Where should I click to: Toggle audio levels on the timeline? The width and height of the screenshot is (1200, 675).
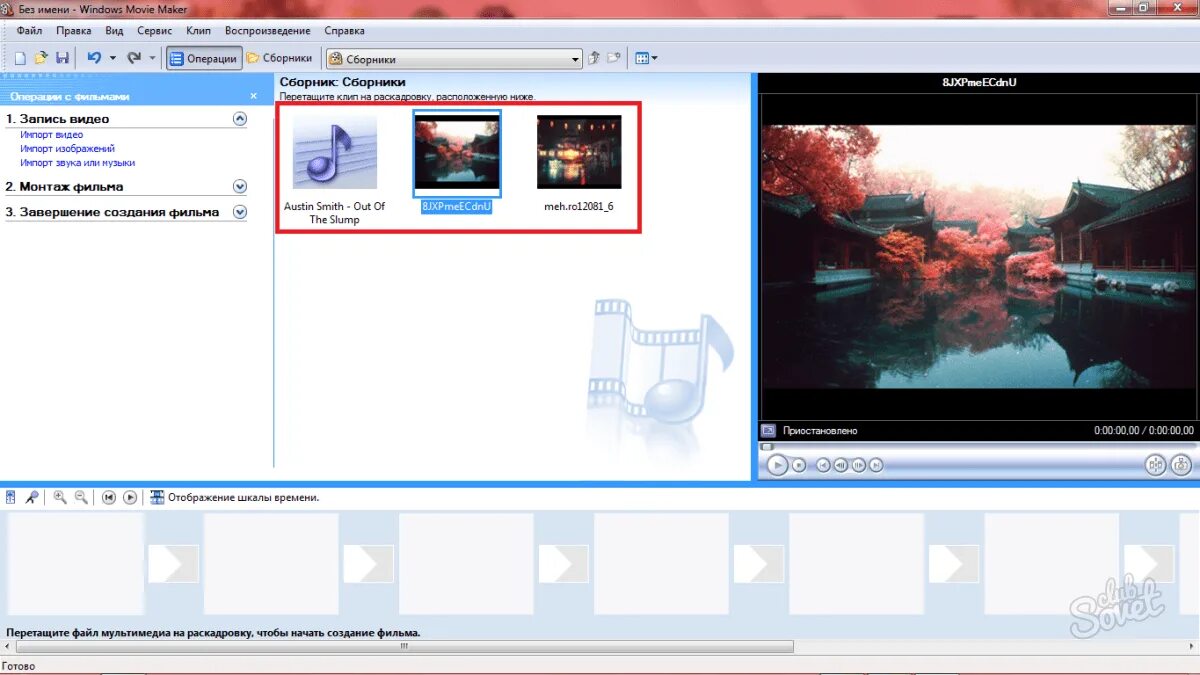(9, 497)
